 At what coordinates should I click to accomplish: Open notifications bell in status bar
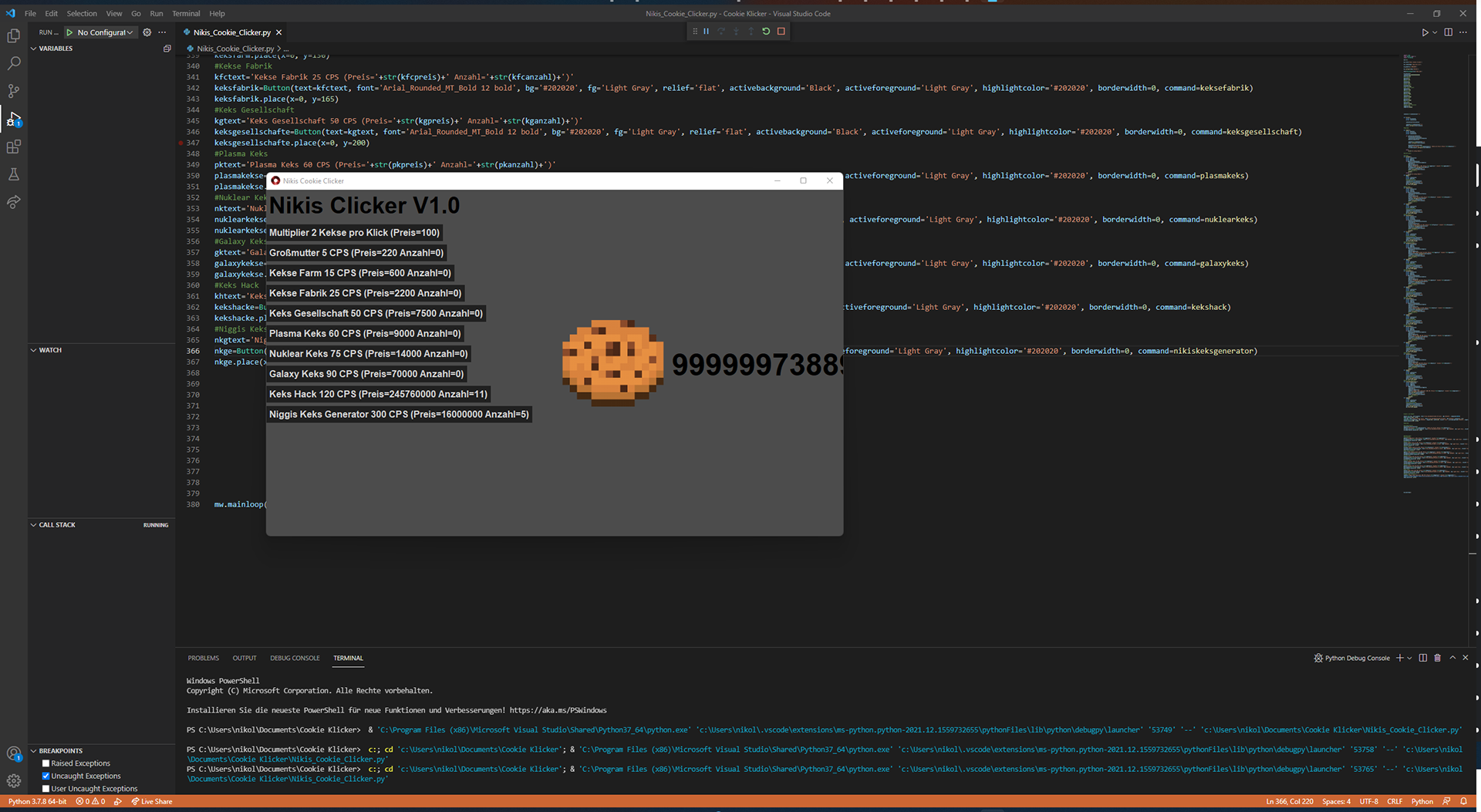(1463, 802)
